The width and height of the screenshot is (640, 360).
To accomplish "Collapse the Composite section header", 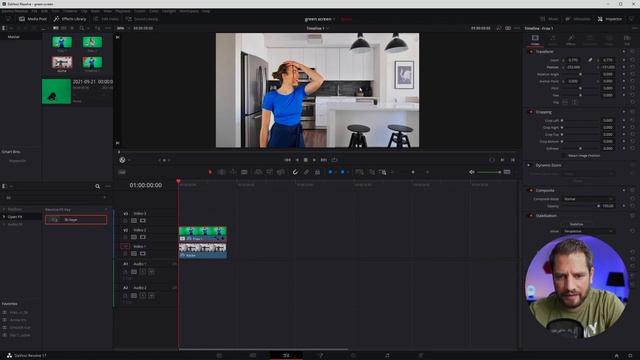I will [x=545, y=190].
